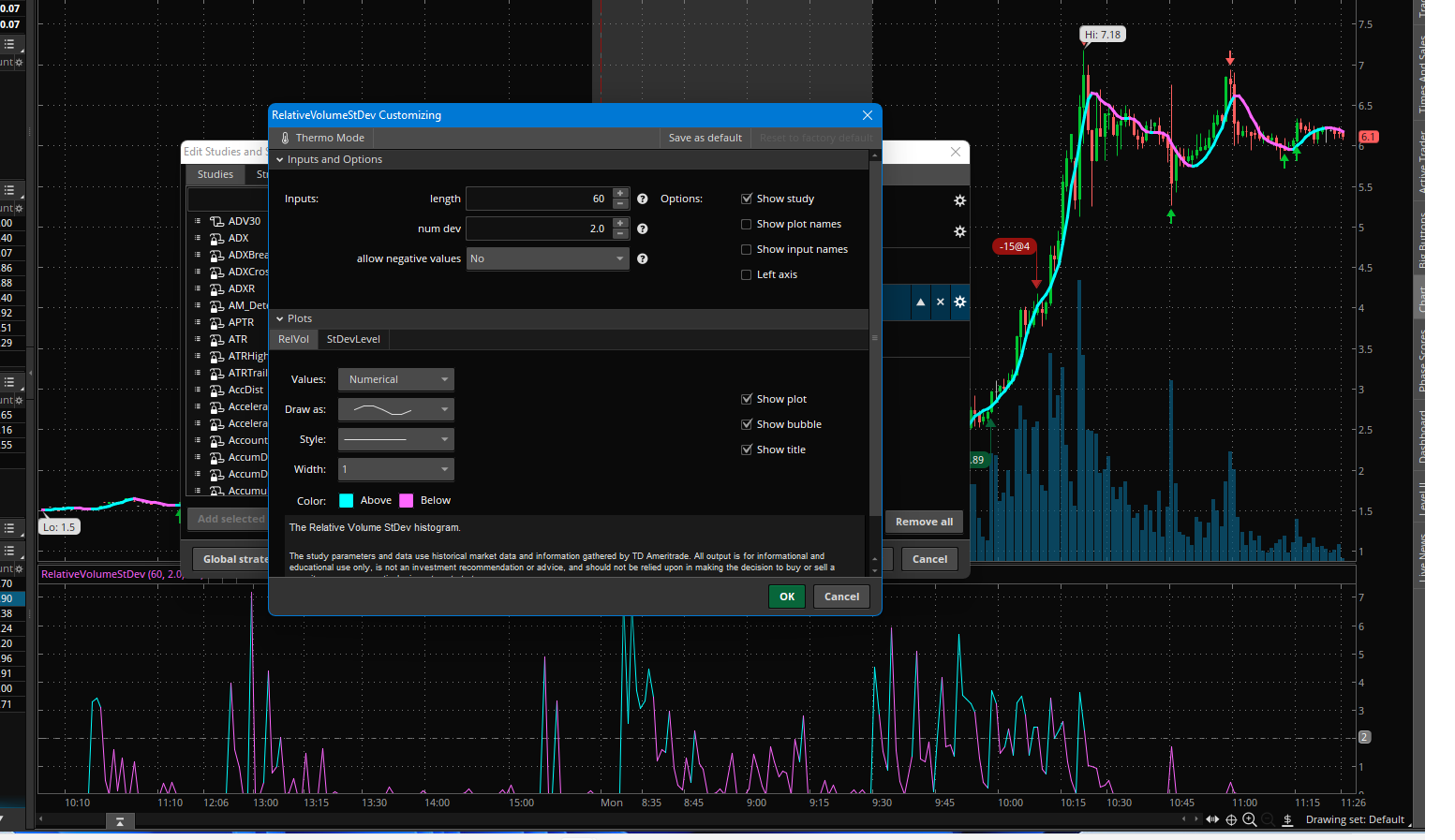Image resolution: width=1455 pixels, height=840 pixels.
Task: Select the Studies tab in Edit Studies
Action: [215, 174]
